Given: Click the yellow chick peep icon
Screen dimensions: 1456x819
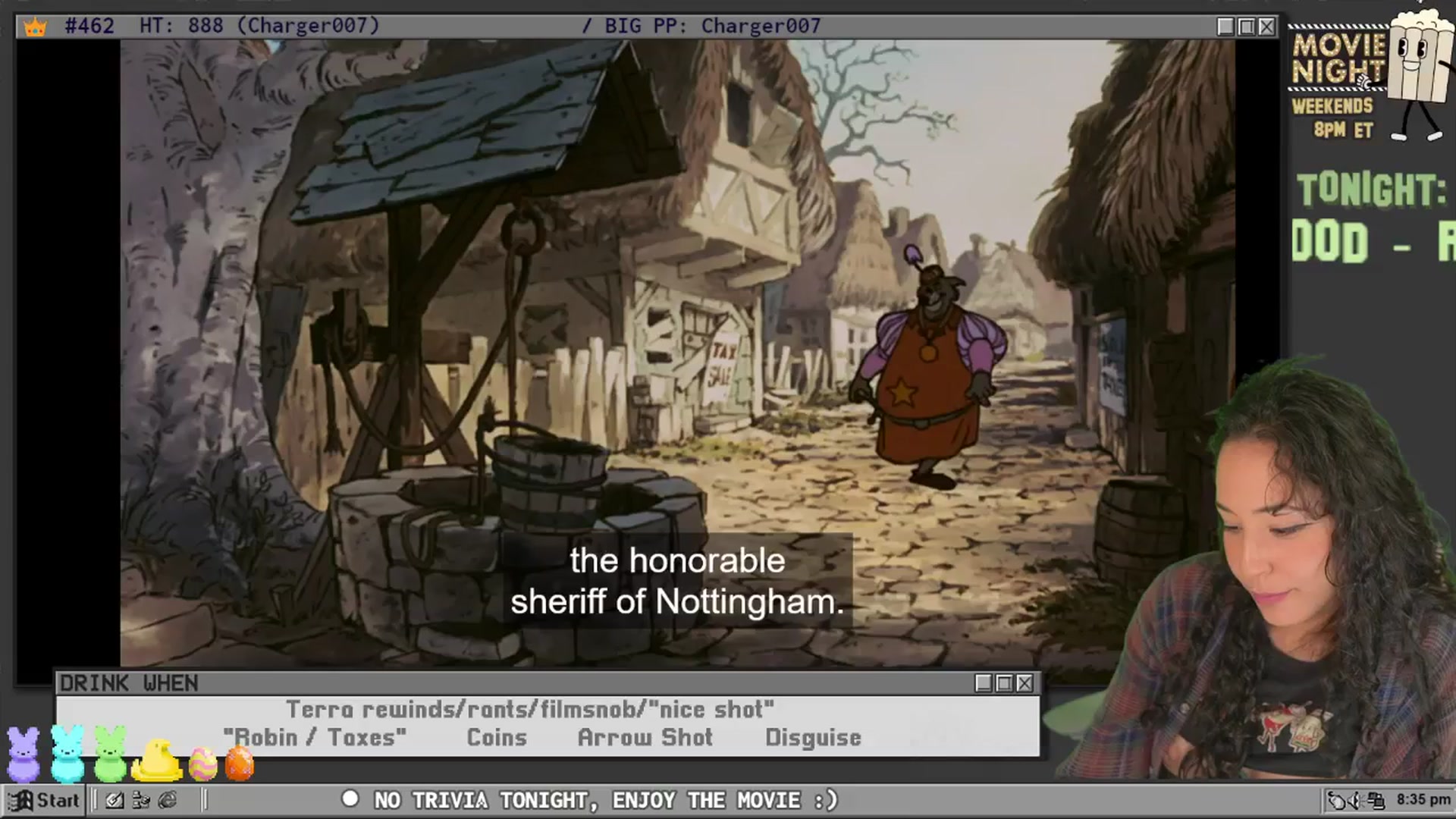Looking at the screenshot, I should coord(157,760).
